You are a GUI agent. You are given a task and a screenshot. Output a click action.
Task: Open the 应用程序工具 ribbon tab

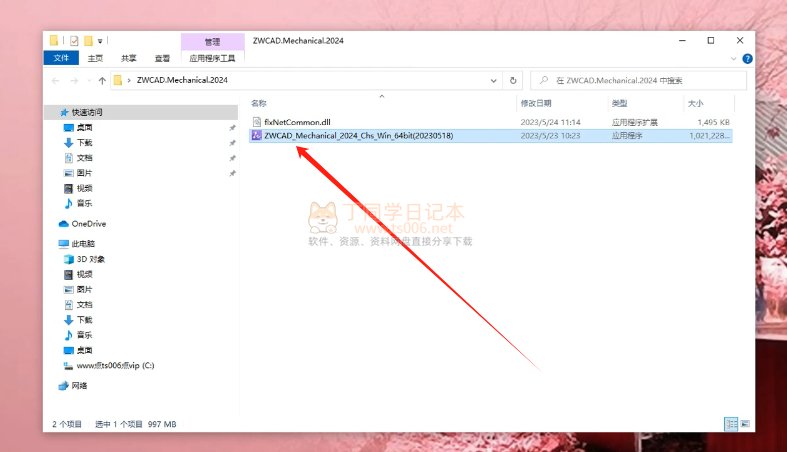click(212, 58)
